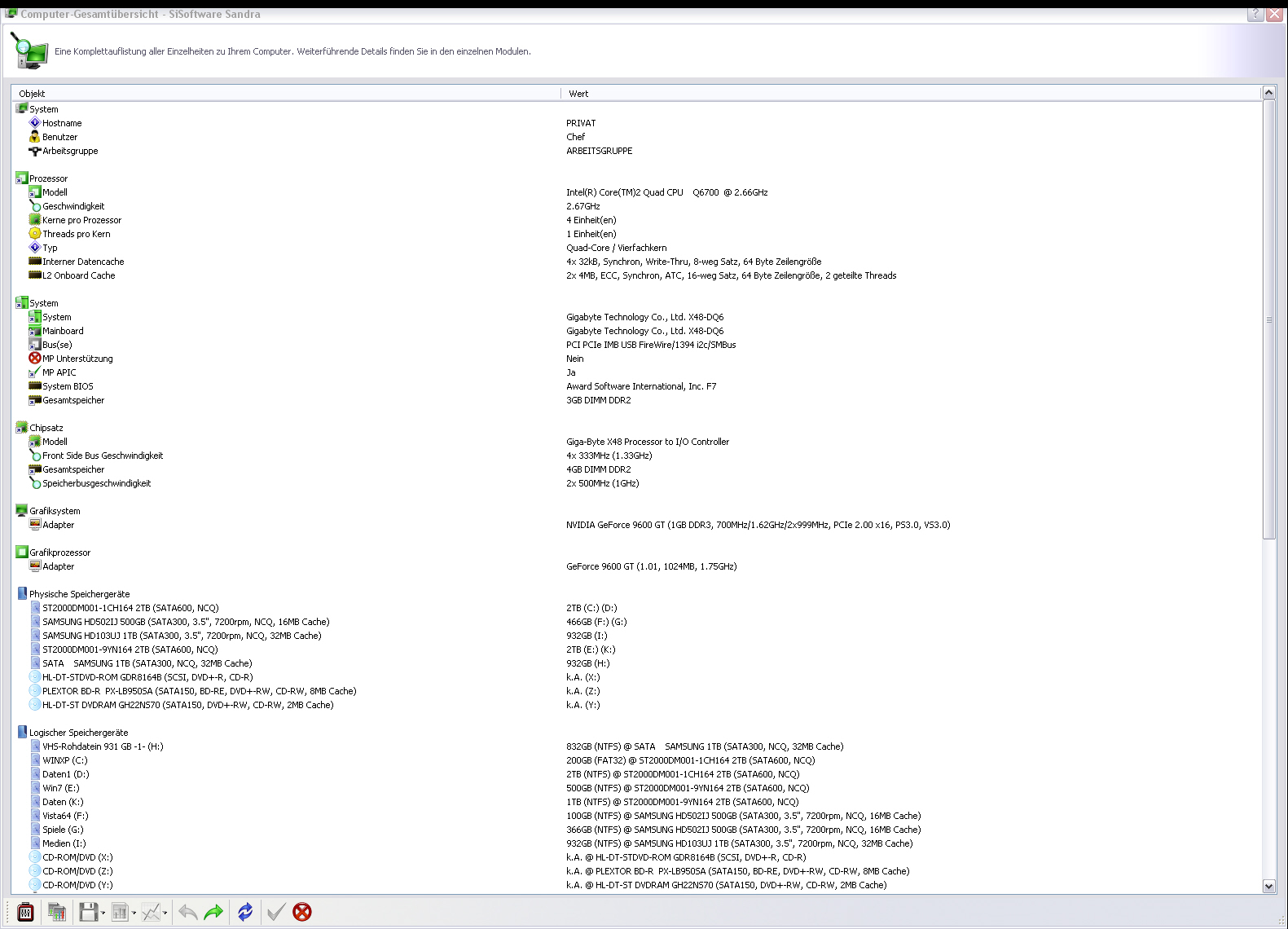Click the Arbeitsgruppe network icon
This screenshot has width=1288, height=929.
[x=35, y=151]
